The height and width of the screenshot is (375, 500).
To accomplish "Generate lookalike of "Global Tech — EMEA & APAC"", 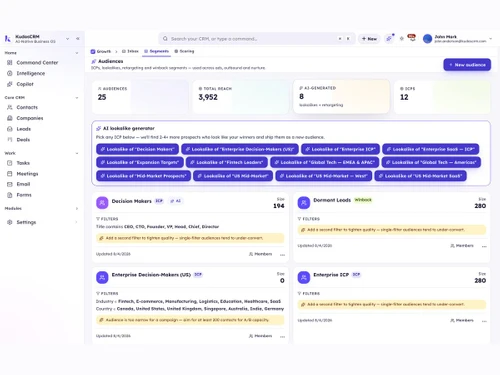I will [325, 162].
